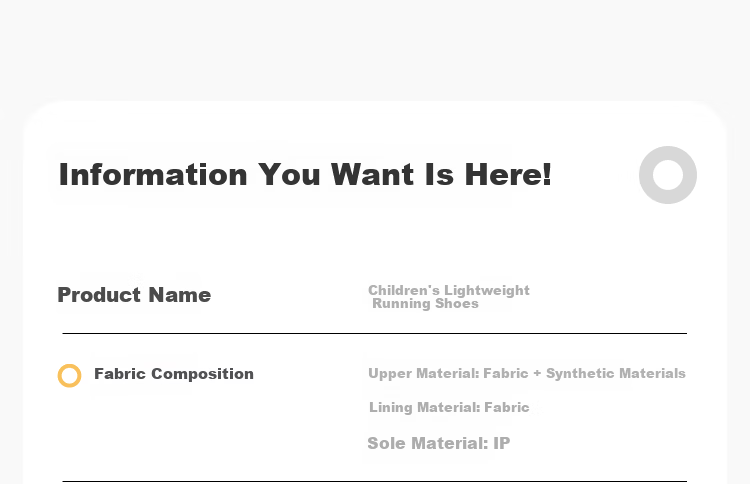750x484 pixels.
Task: Click the 'Information You Want Is Here!' heading
Action: point(305,175)
